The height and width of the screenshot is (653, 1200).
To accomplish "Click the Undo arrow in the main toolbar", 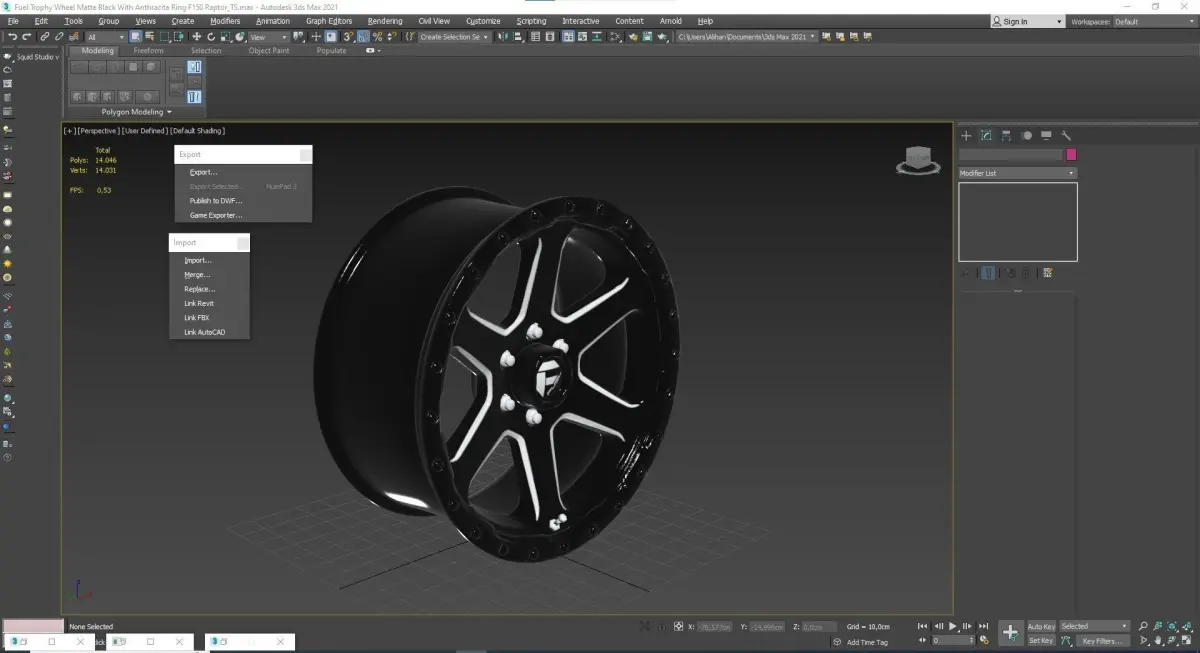I will coord(12,37).
